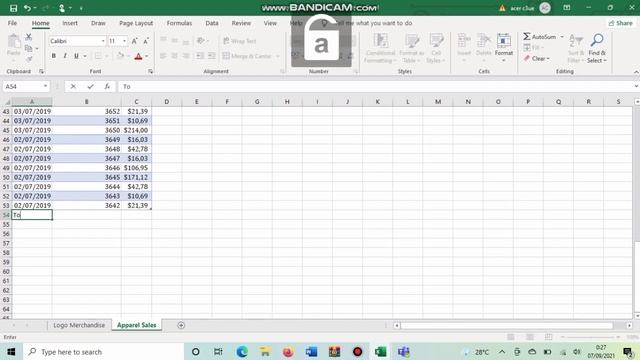Cancel the formula bar entry

(73, 87)
